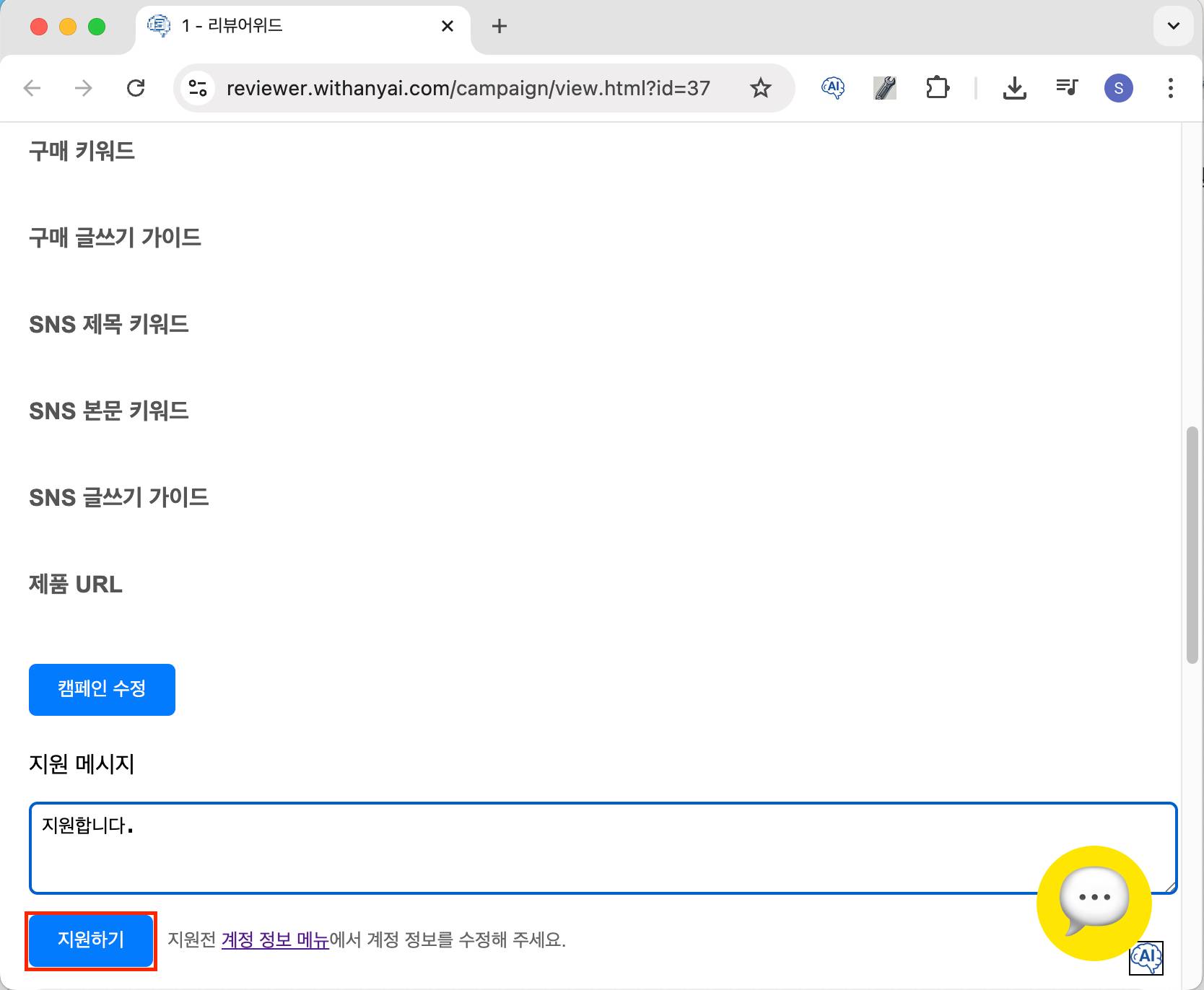Open a new tab with plus button
The width and height of the screenshot is (1204, 990).
pos(499,26)
